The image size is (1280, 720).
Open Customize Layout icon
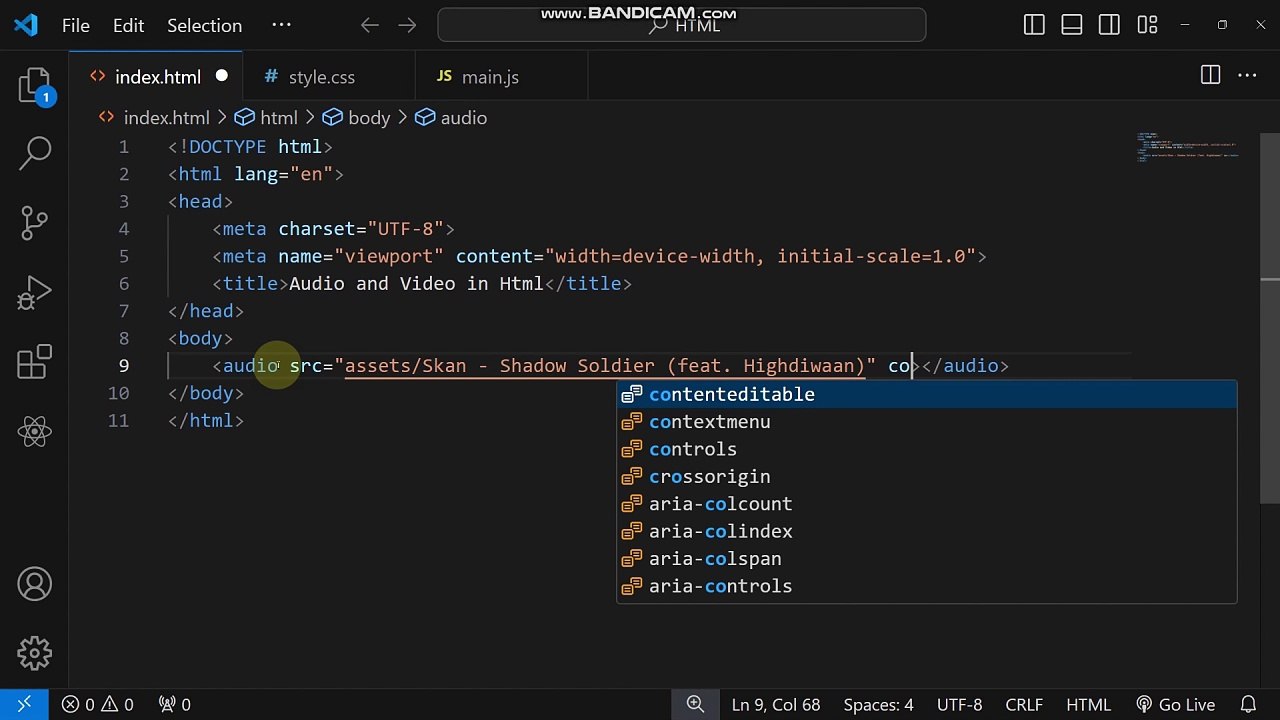pyautogui.click(x=1147, y=25)
